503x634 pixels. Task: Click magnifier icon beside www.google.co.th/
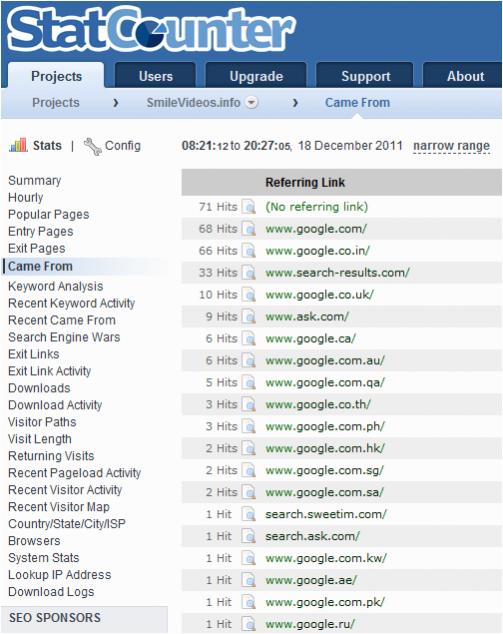[249, 404]
